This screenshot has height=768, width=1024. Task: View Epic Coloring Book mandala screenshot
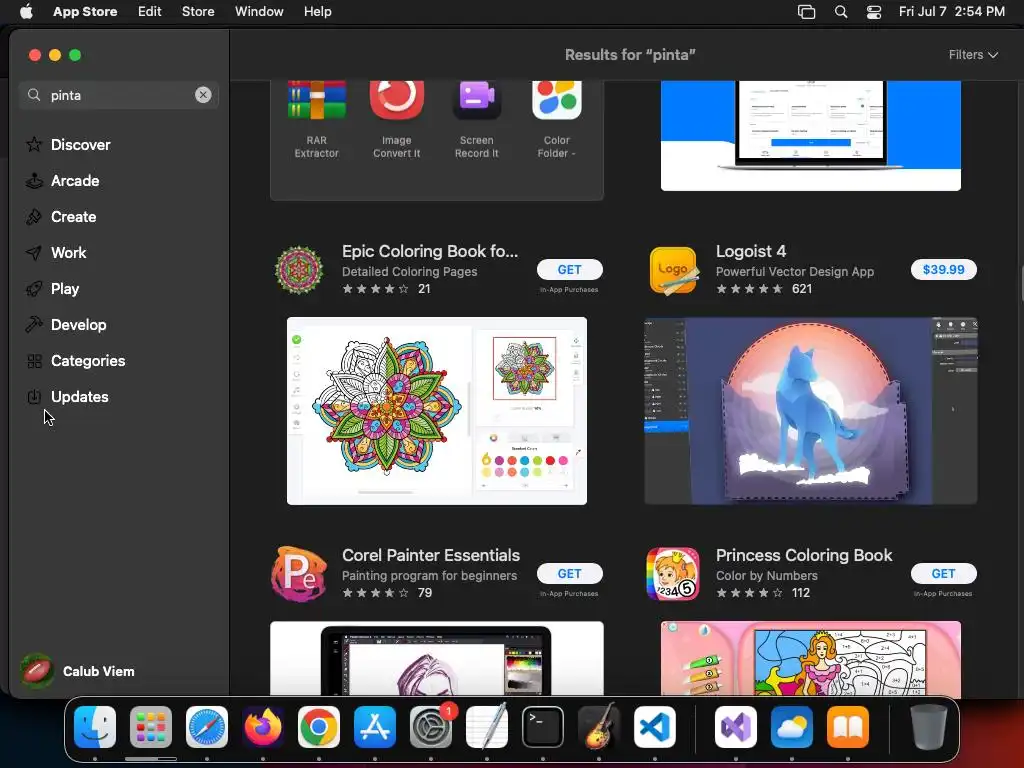pyautogui.click(x=437, y=411)
